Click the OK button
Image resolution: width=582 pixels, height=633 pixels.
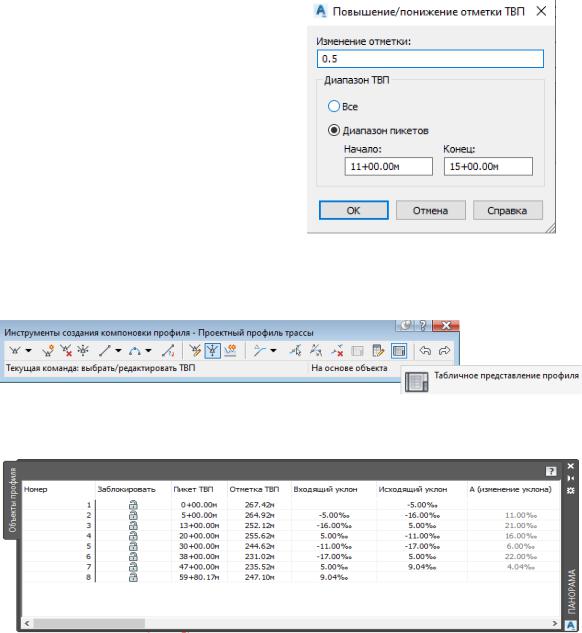point(354,210)
